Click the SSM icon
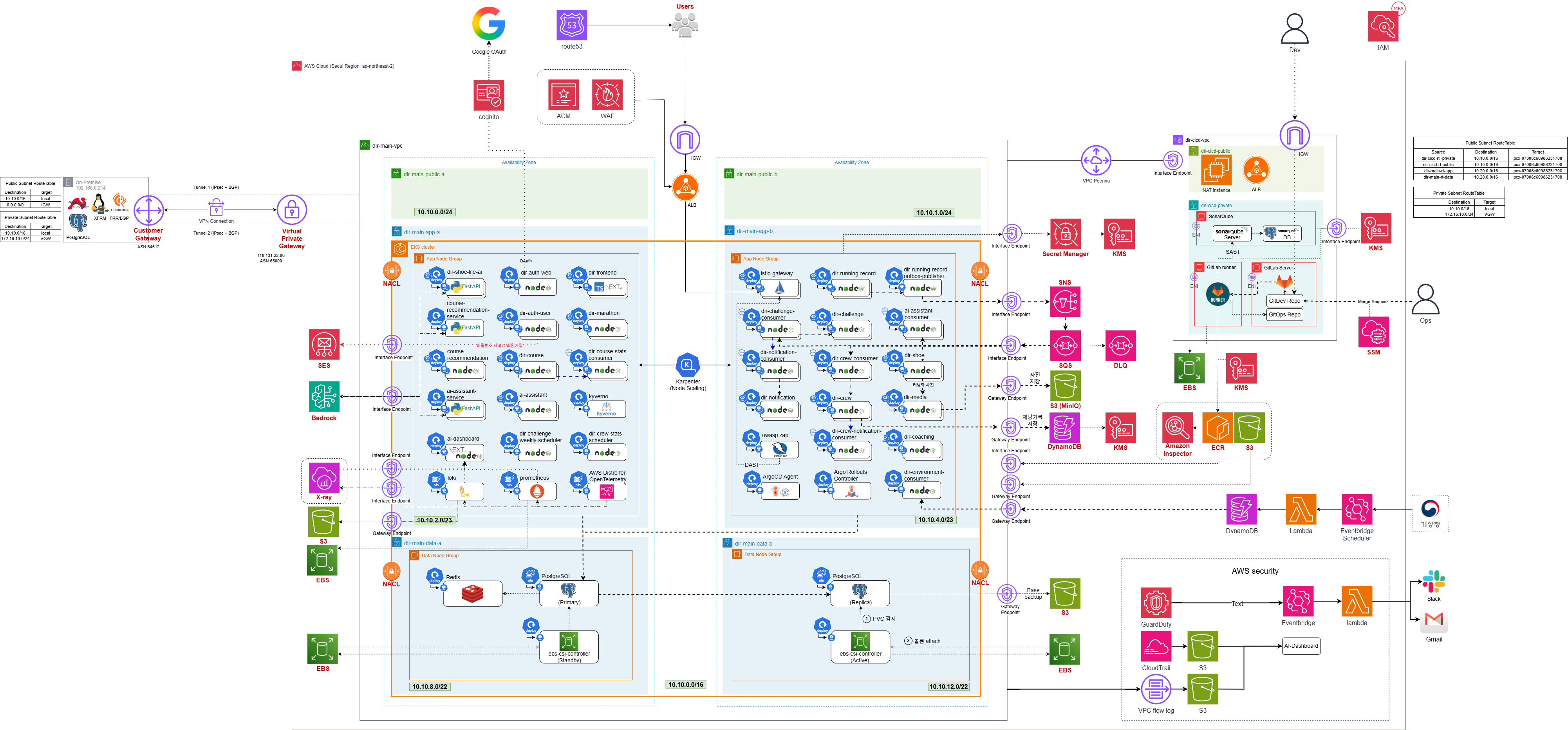The image size is (1568, 730). (1373, 332)
